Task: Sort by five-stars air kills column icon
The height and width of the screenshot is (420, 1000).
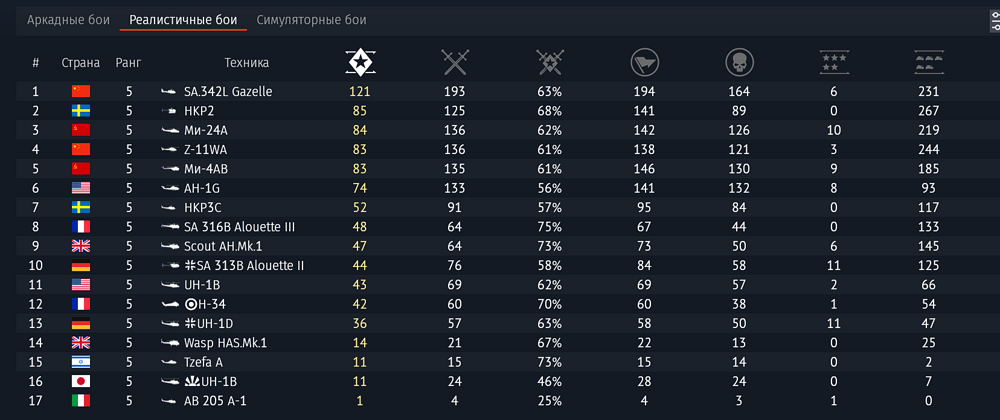Action: pyautogui.click(x=833, y=63)
